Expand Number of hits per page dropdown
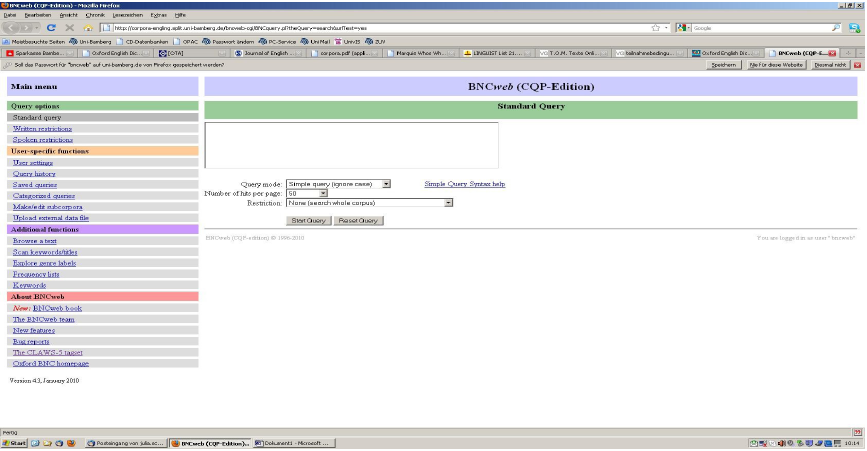This screenshot has width=867, height=451. pos(323,193)
